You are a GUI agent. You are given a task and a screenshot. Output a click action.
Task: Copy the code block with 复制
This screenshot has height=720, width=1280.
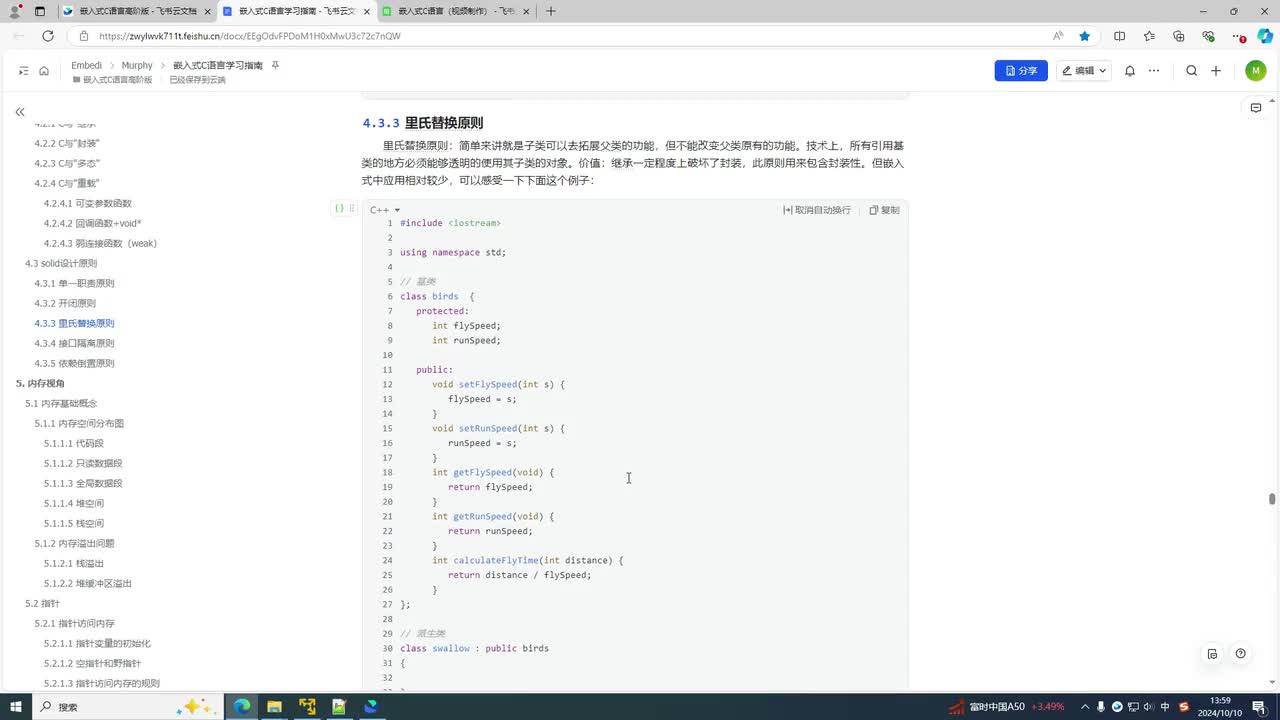884,210
